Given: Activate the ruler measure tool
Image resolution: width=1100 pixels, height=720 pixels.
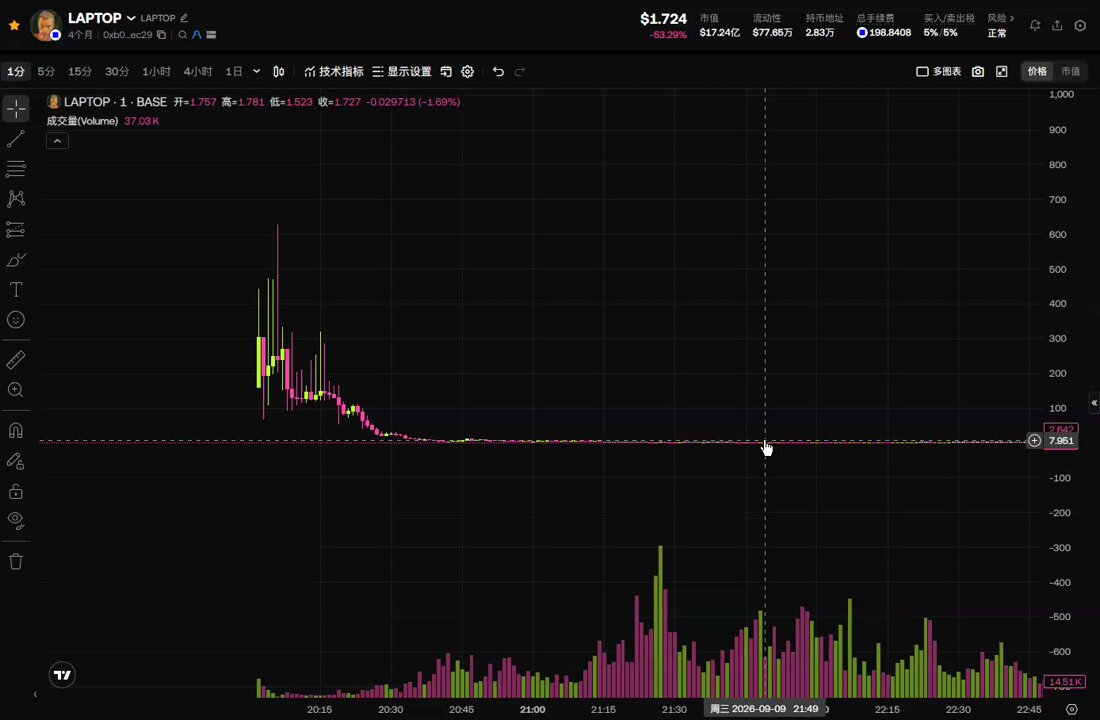Looking at the screenshot, I should [x=15, y=360].
